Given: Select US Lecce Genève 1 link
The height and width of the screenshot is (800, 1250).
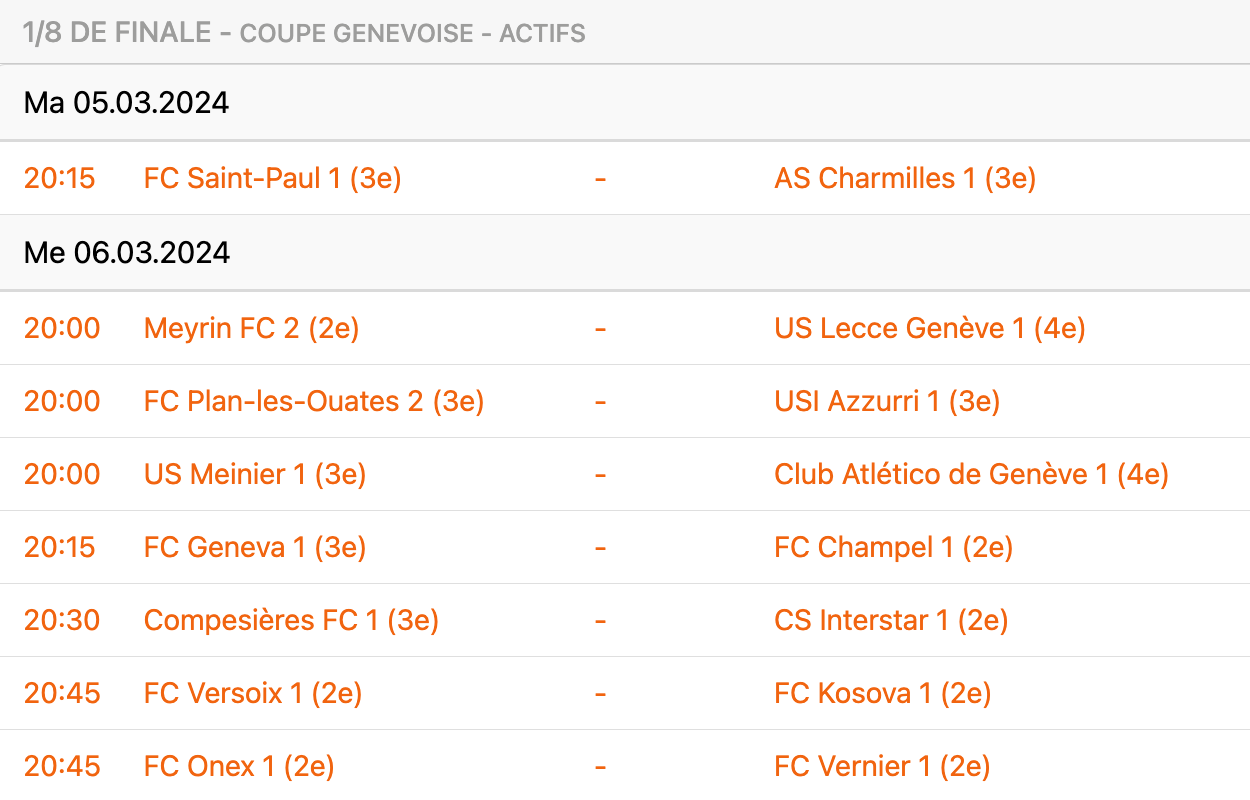Looking at the screenshot, I should coord(929,328).
